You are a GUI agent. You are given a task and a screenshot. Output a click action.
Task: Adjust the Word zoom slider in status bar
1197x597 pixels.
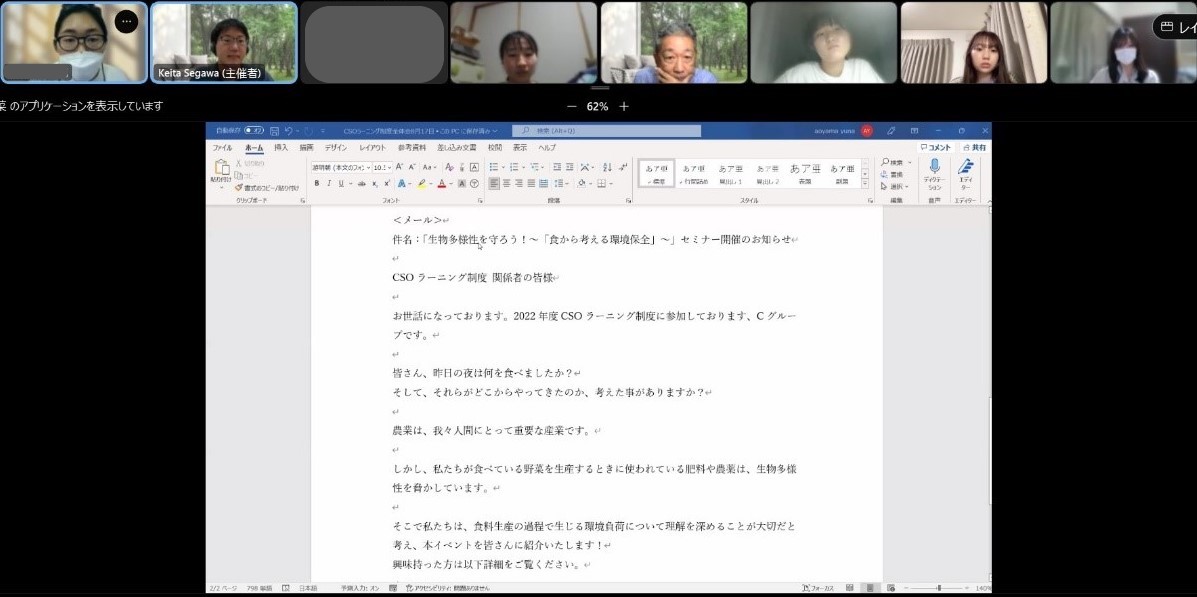(937, 588)
